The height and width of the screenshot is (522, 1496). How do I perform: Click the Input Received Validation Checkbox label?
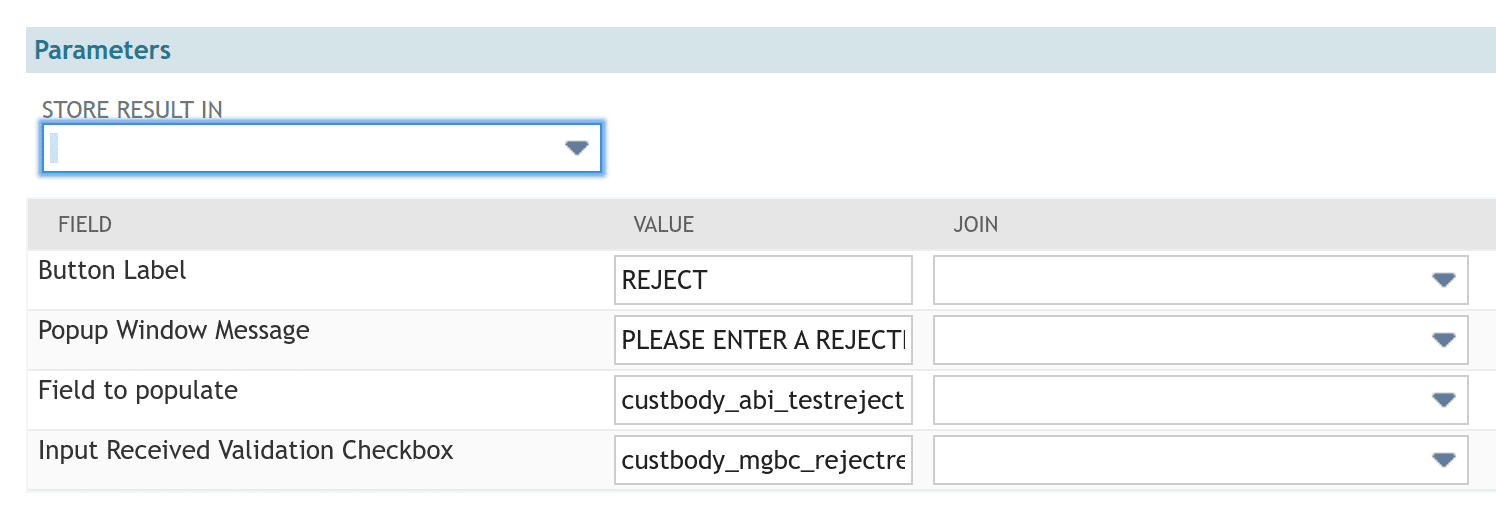tap(246, 451)
